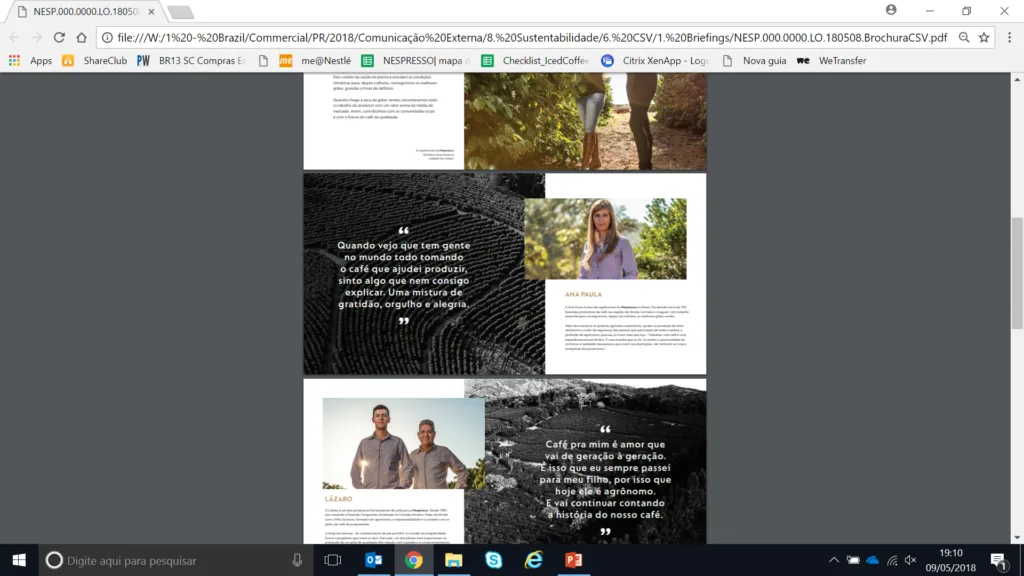
Task: Toggle the muted volume speaker icon
Action: (911, 560)
